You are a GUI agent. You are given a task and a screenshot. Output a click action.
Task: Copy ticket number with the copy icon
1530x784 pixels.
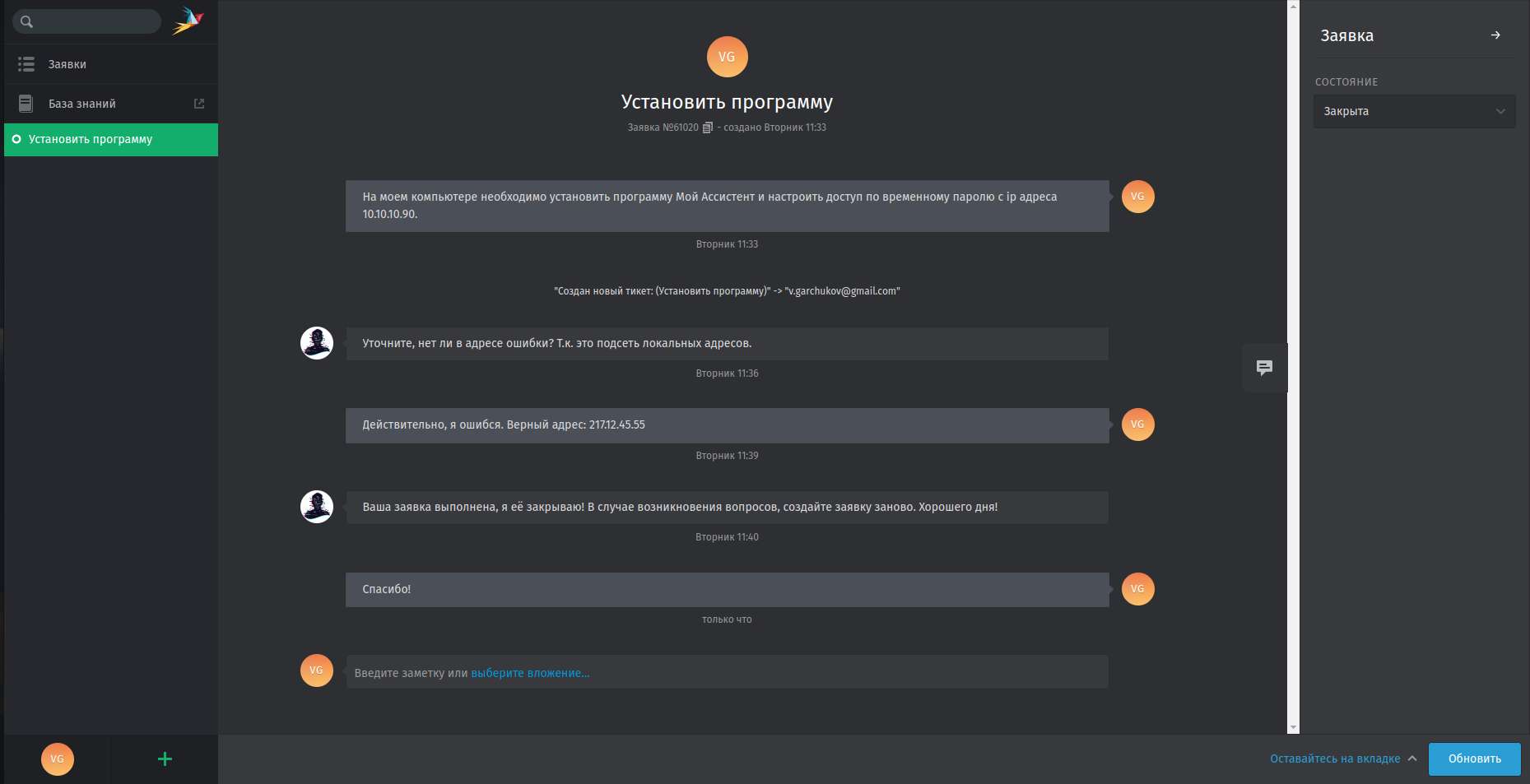tap(707, 128)
